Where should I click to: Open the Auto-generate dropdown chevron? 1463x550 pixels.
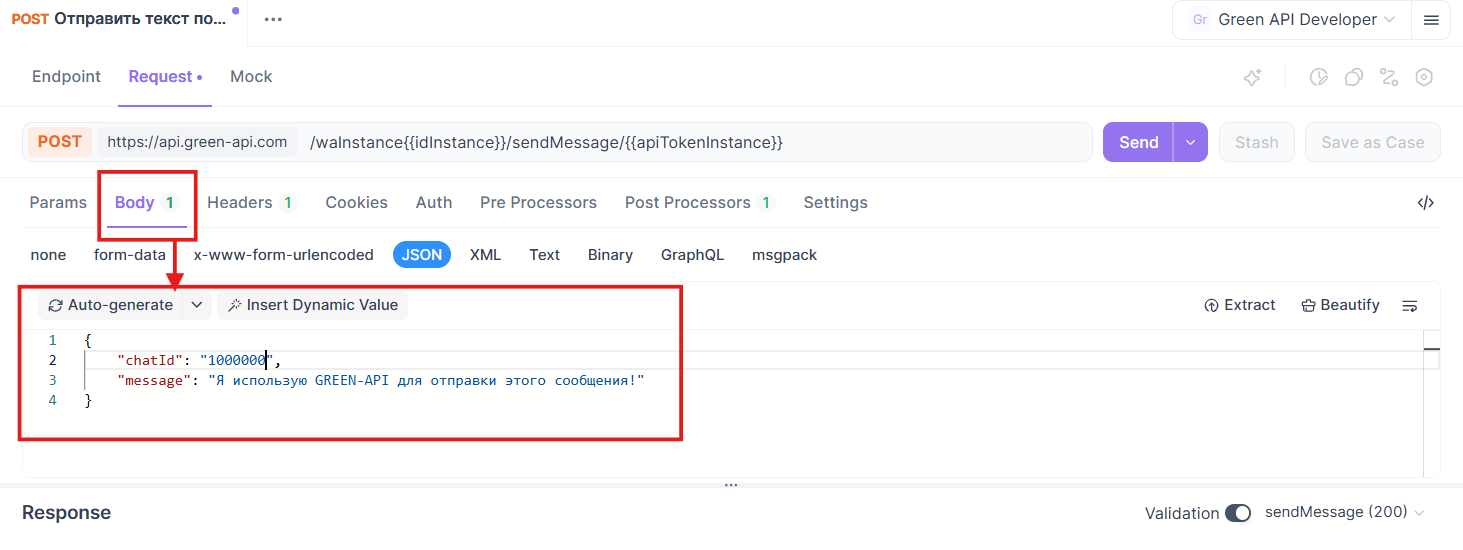coord(197,305)
